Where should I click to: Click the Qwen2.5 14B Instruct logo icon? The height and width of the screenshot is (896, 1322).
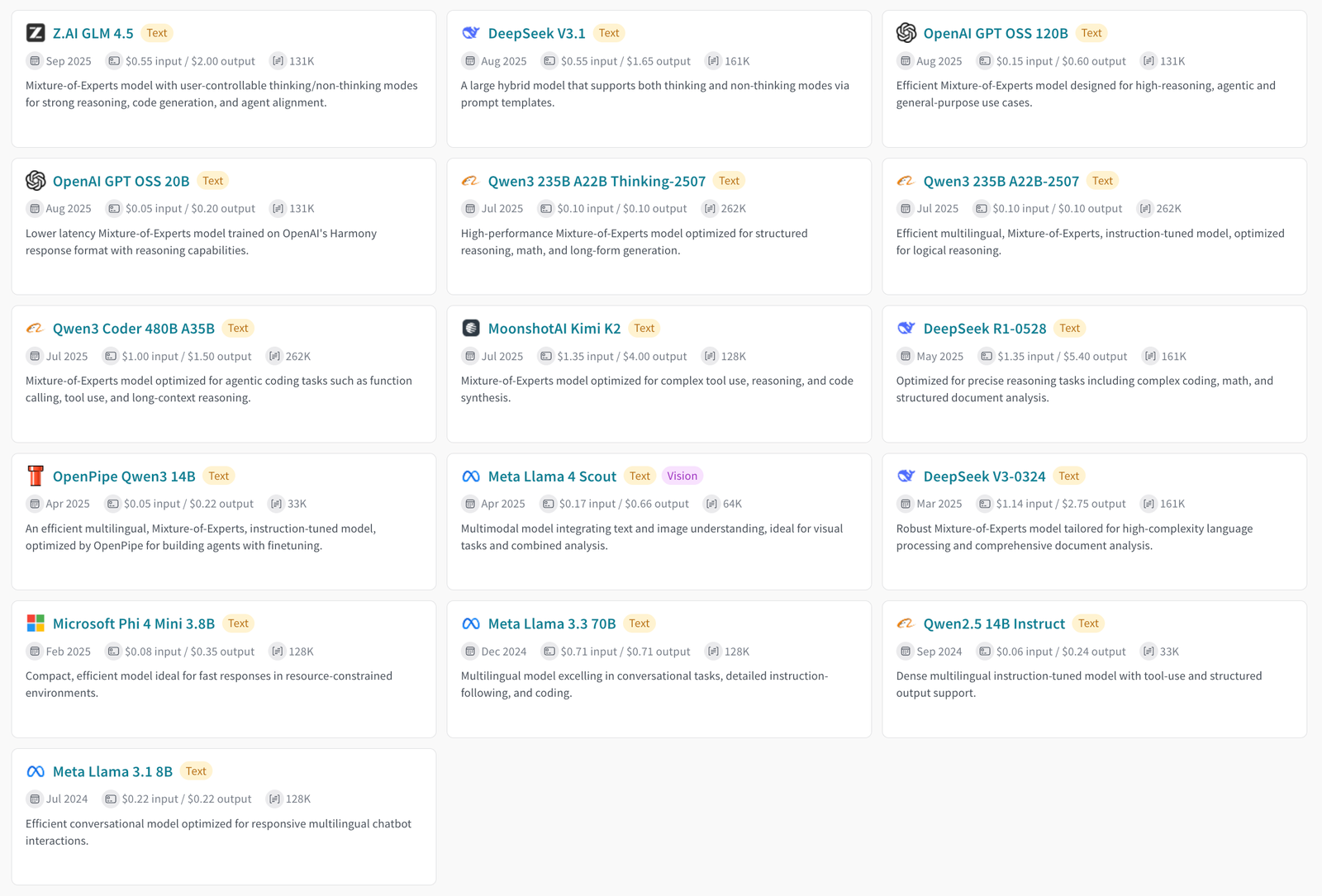point(906,623)
